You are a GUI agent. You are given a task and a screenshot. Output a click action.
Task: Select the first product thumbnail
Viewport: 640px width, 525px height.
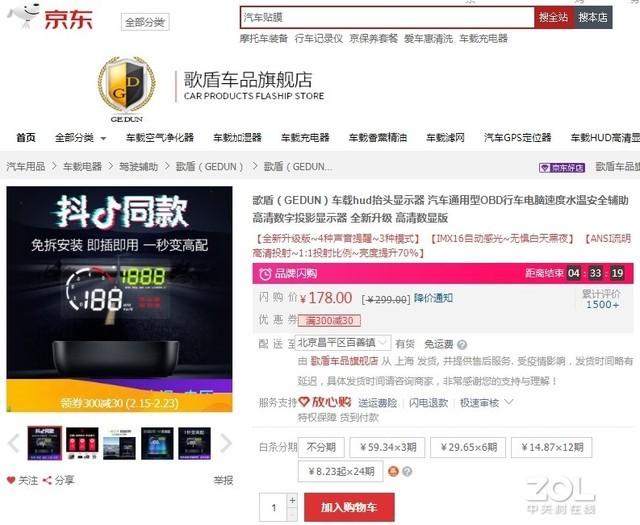tap(45, 443)
